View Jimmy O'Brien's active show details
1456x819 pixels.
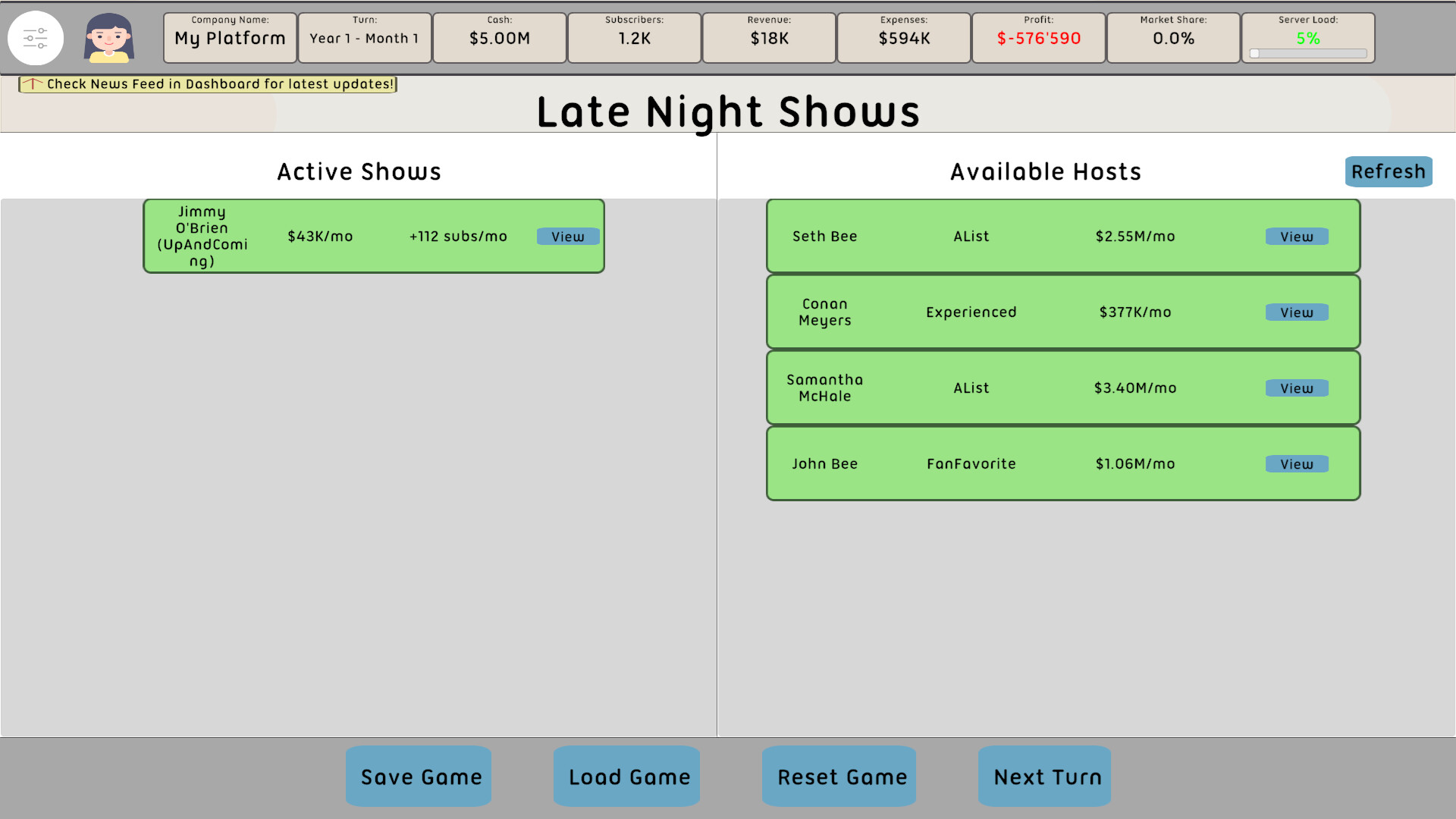567,236
